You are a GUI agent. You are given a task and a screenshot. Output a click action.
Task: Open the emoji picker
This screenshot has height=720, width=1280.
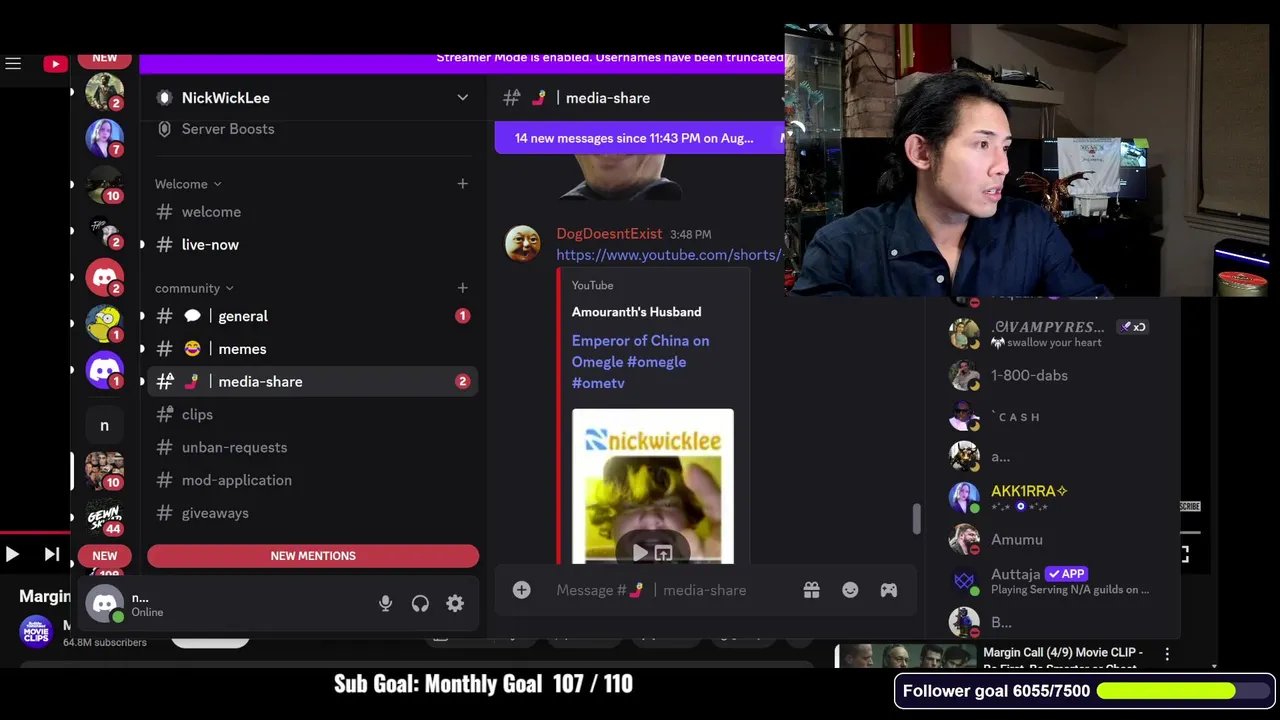[x=850, y=590]
